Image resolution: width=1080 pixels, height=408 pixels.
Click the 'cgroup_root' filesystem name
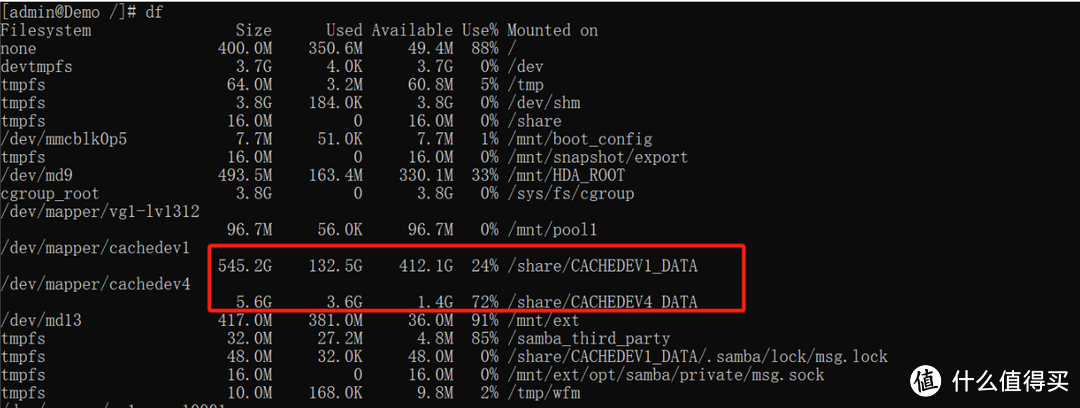click(x=50, y=194)
